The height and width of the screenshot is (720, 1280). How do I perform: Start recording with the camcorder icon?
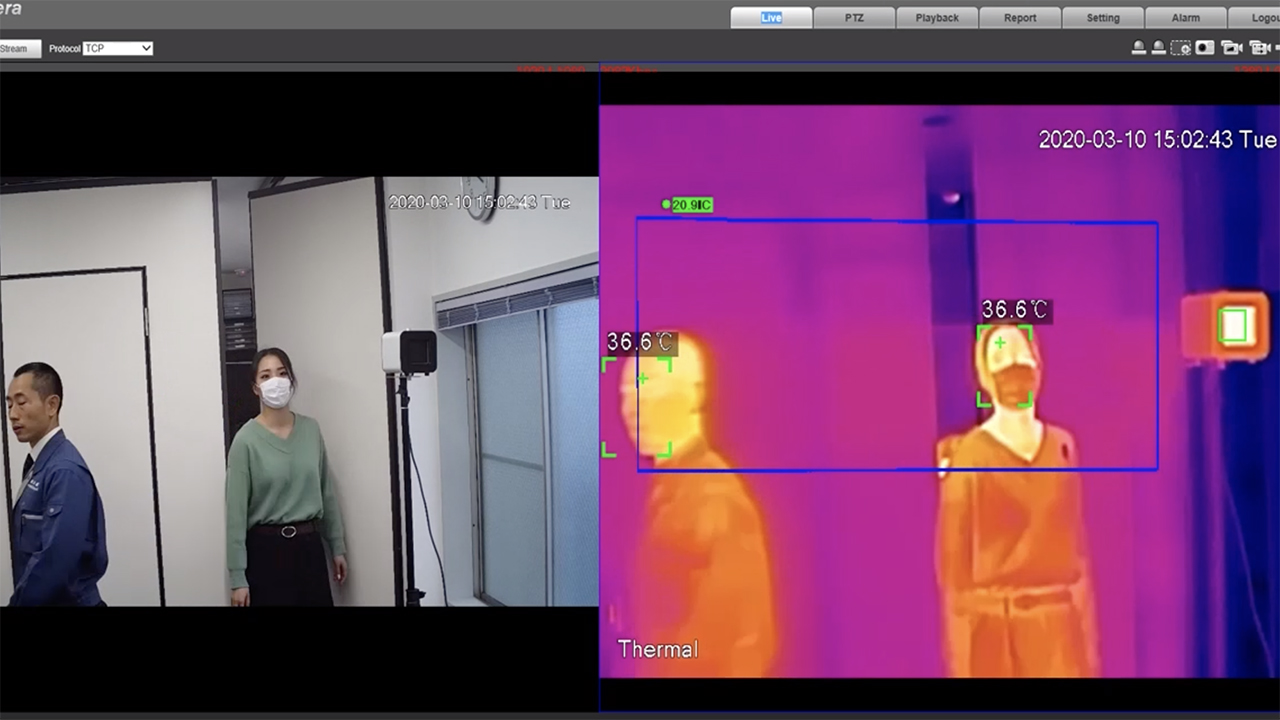tap(1231, 48)
